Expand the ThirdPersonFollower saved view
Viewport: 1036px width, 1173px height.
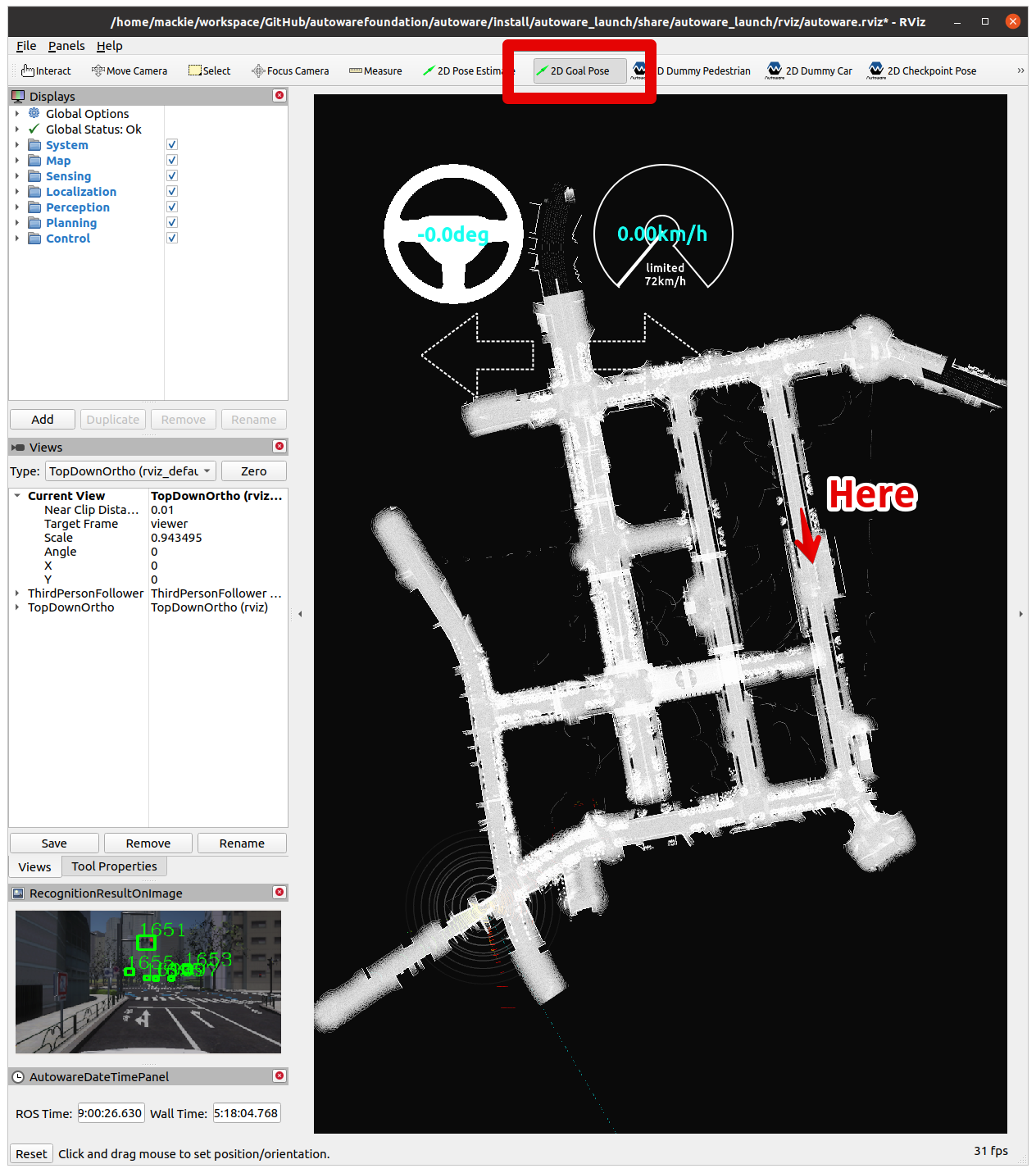point(16,593)
